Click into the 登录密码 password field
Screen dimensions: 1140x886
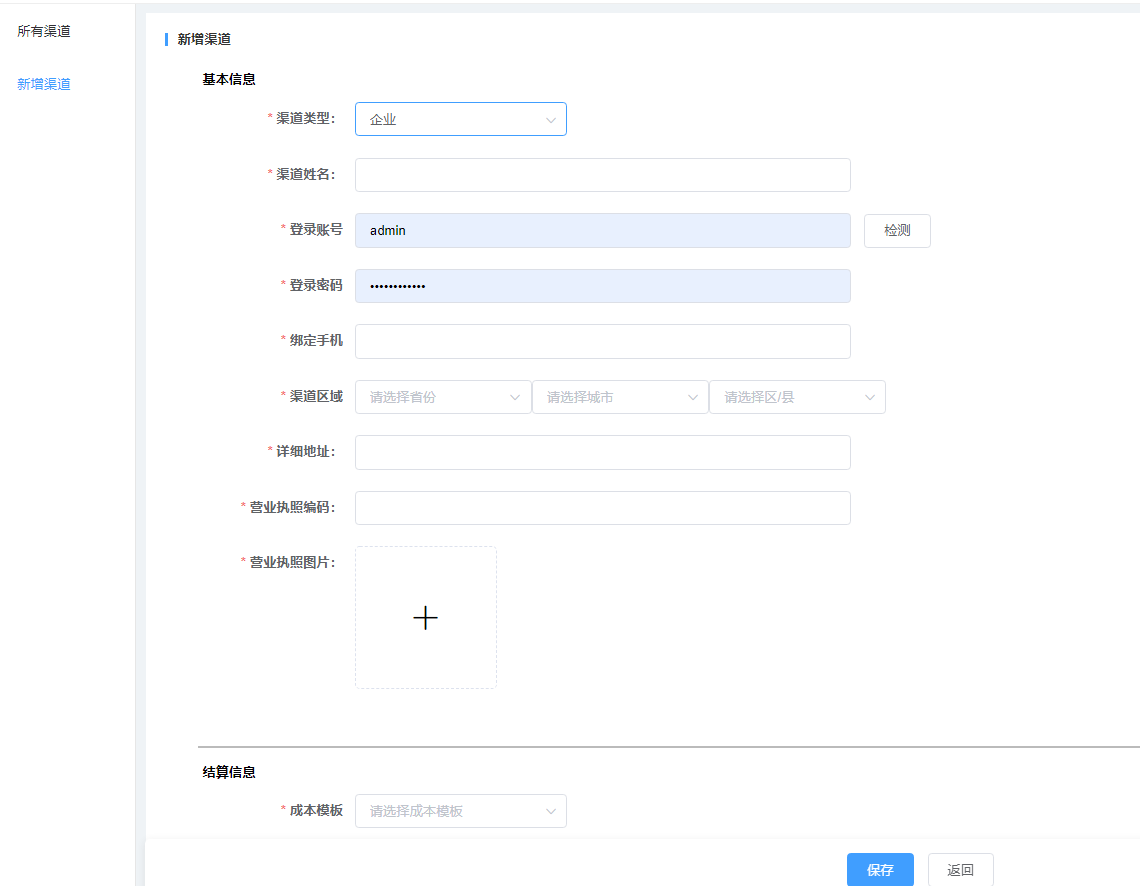tap(602, 286)
